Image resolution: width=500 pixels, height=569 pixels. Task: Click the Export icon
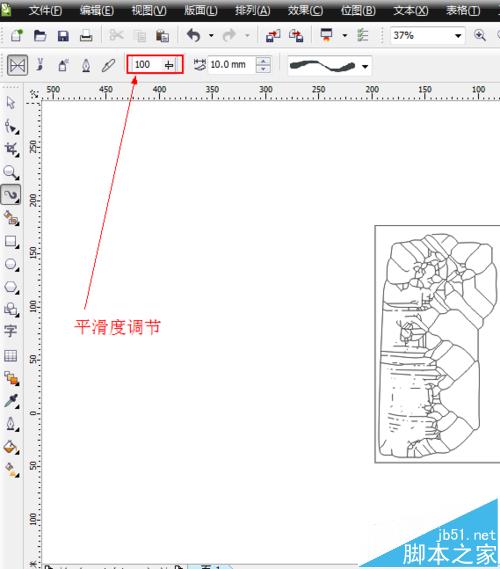click(x=296, y=36)
